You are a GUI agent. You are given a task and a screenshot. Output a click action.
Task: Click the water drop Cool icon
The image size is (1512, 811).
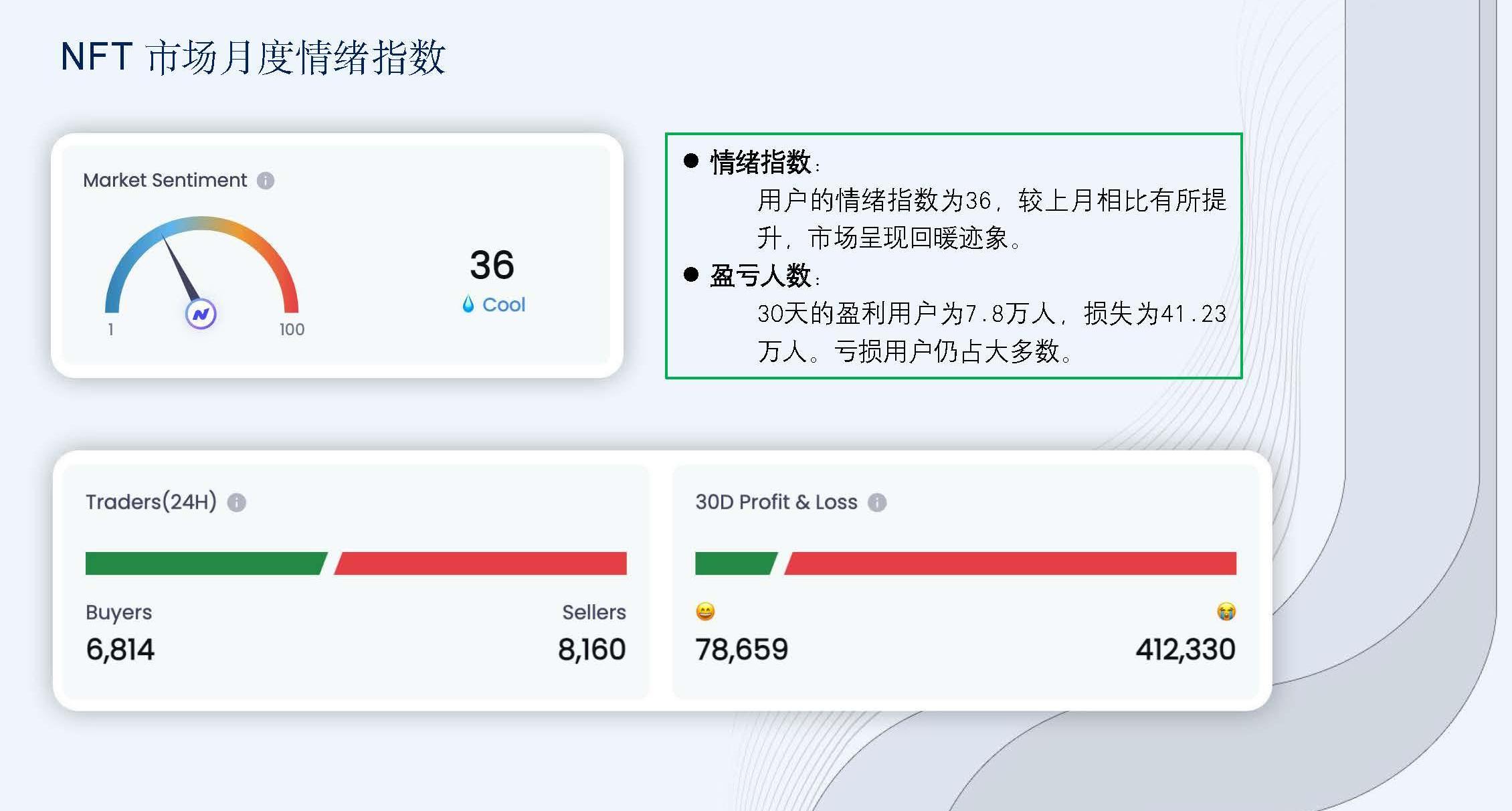(468, 304)
